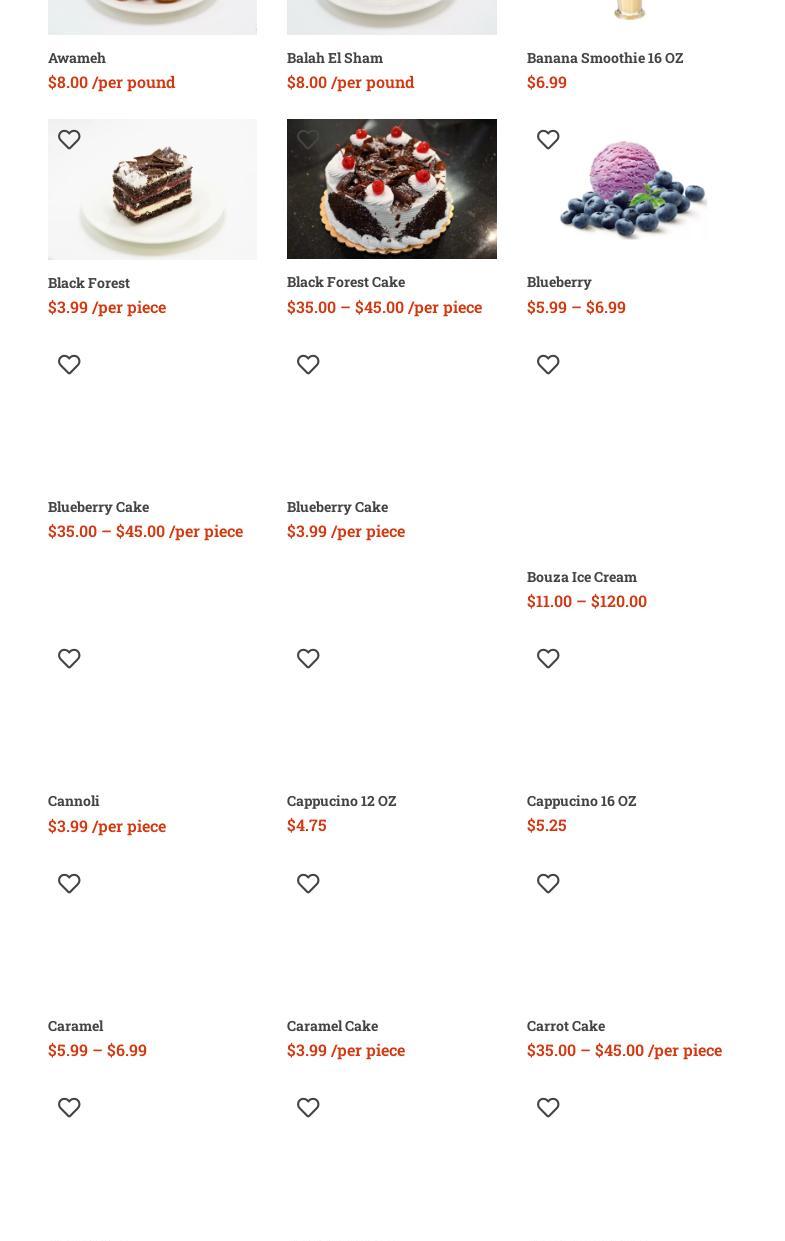Open the Carrot Cake product title
The height and width of the screenshot is (1241, 785).
coord(566,1026)
